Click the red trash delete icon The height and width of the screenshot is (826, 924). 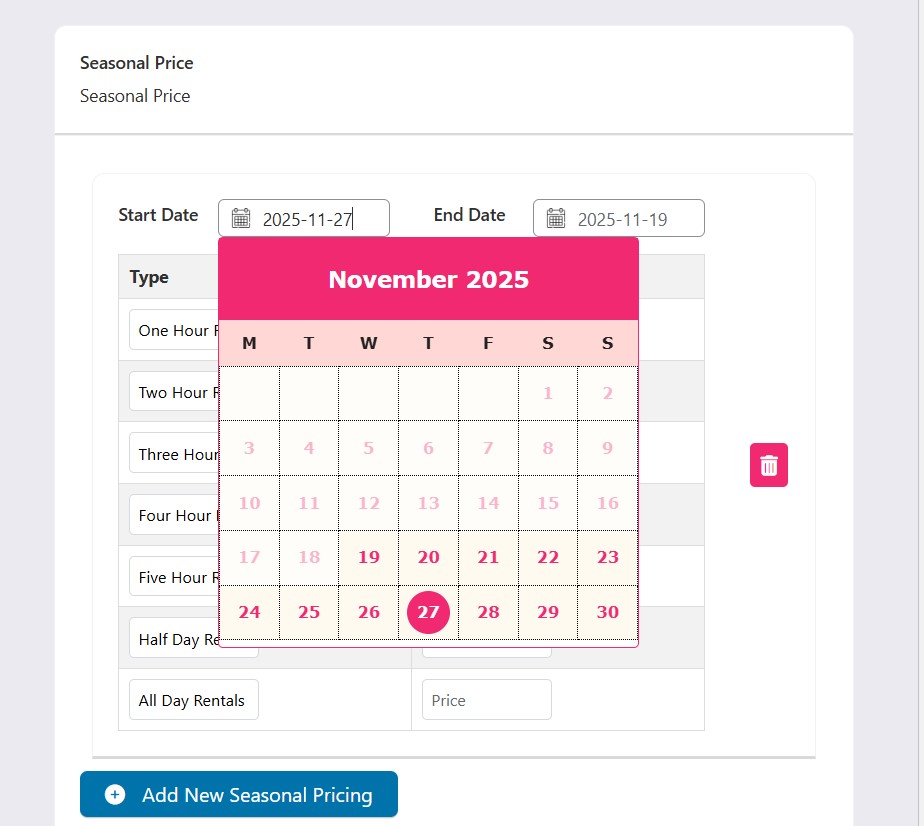point(768,465)
